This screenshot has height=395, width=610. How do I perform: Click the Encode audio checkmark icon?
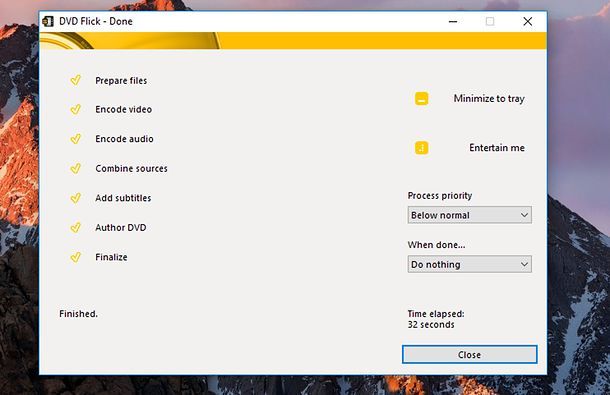[75, 139]
